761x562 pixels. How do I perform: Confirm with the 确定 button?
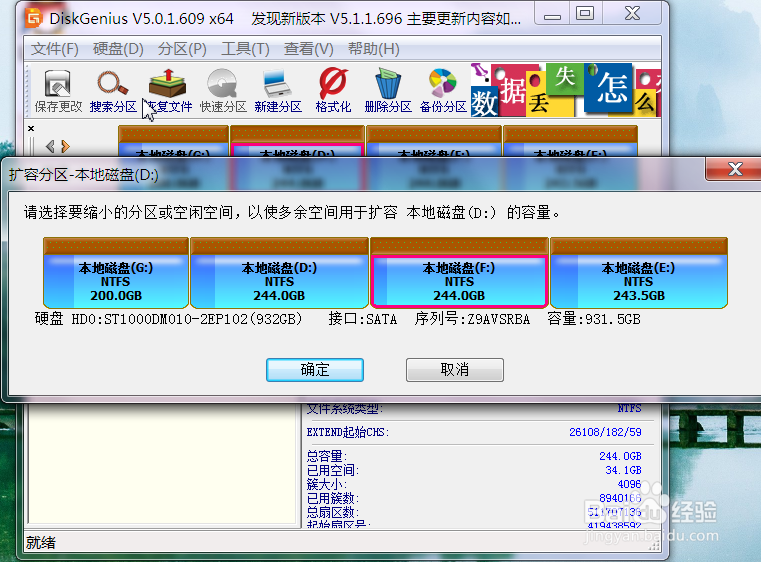click(x=314, y=370)
